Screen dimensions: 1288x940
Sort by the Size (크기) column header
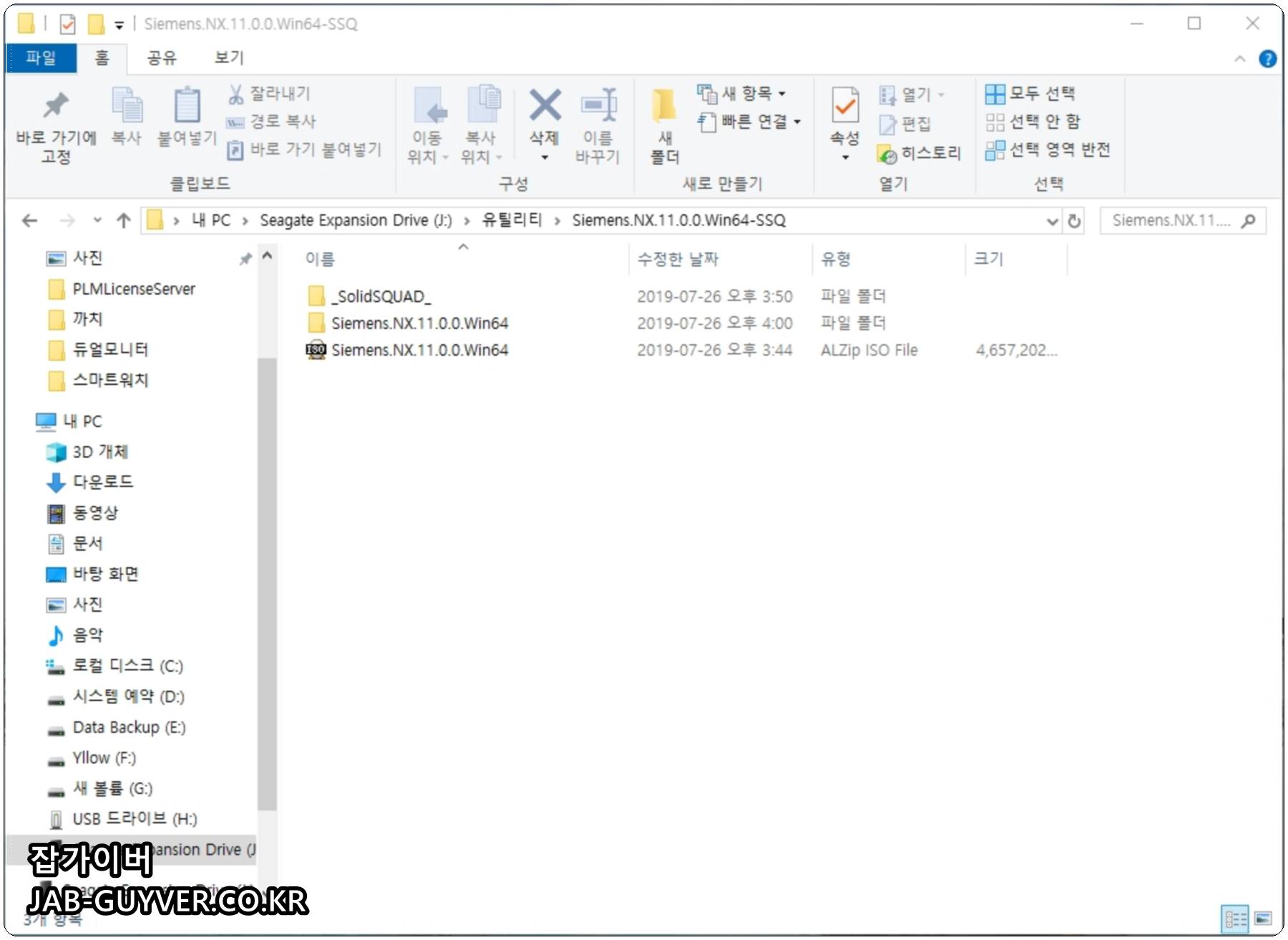[1016, 260]
